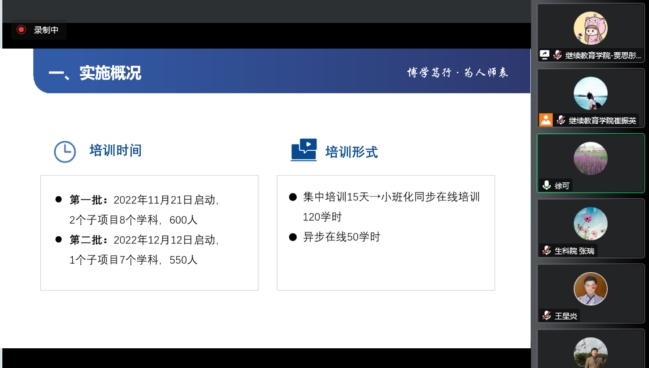
Task: Click the screen-sharing icon on the first participant tile
Action: pyautogui.click(x=545, y=55)
